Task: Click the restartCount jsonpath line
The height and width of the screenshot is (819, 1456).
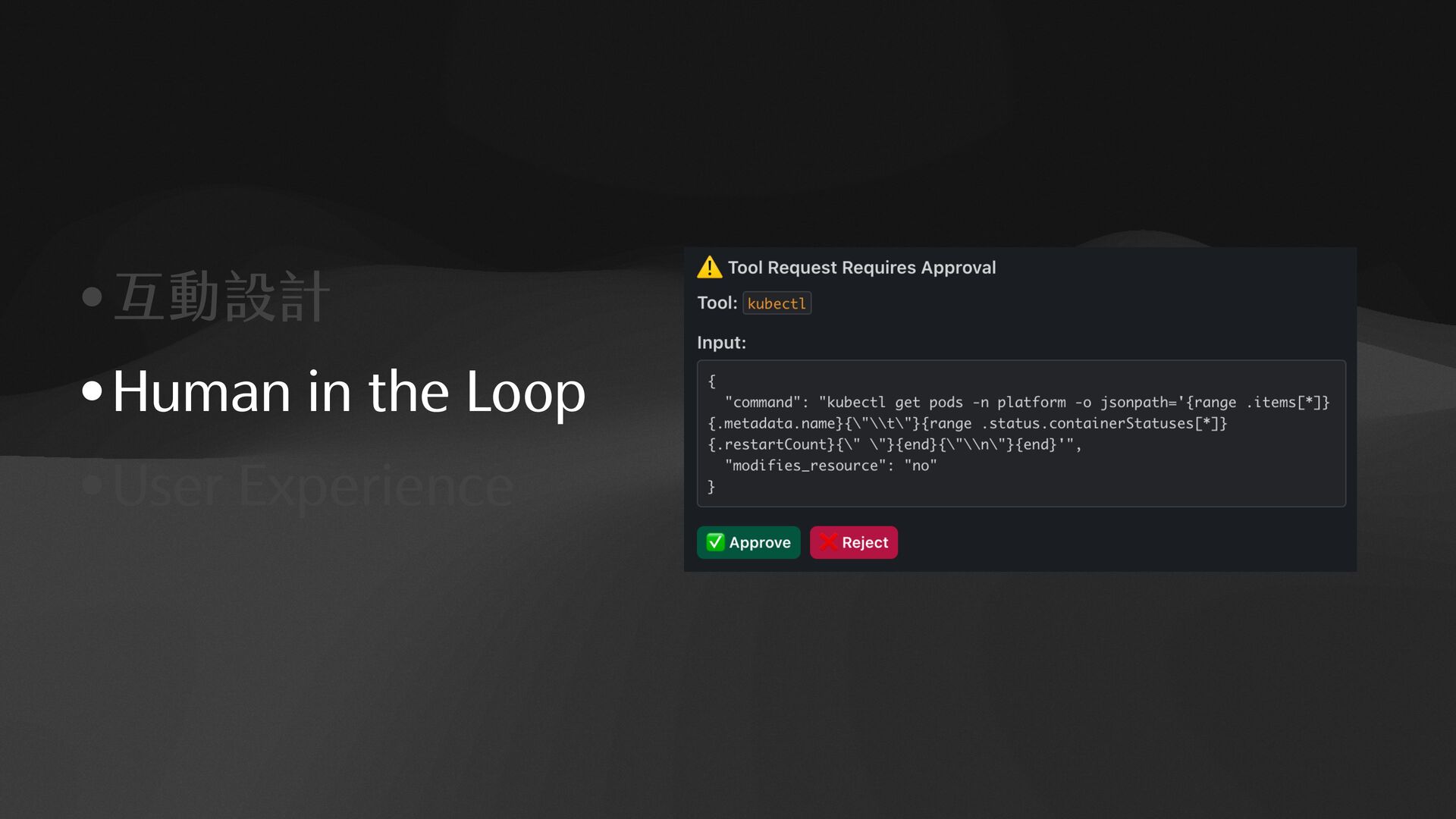Action: pyautogui.click(x=895, y=444)
